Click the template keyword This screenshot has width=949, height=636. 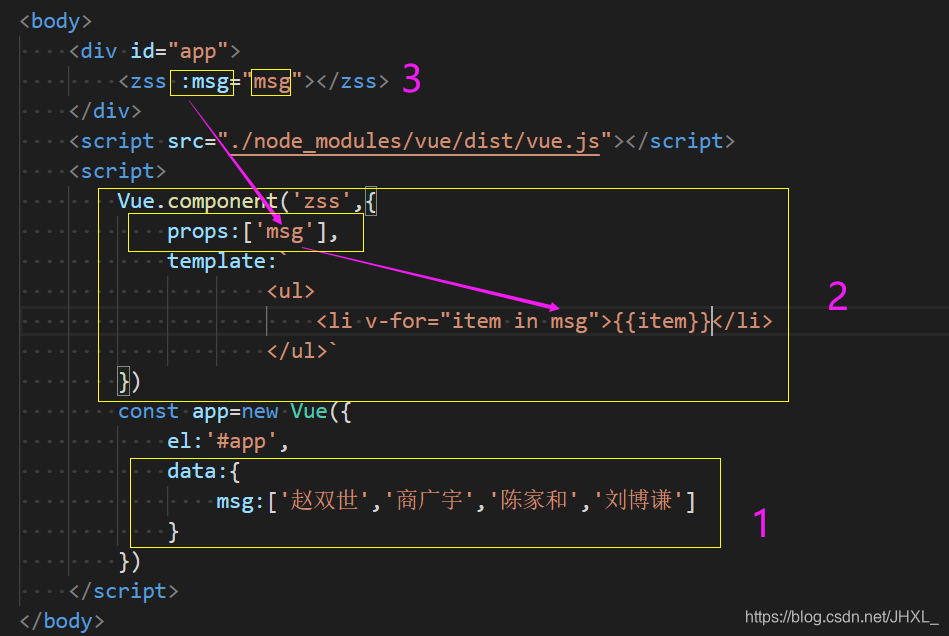[x=217, y=261]
